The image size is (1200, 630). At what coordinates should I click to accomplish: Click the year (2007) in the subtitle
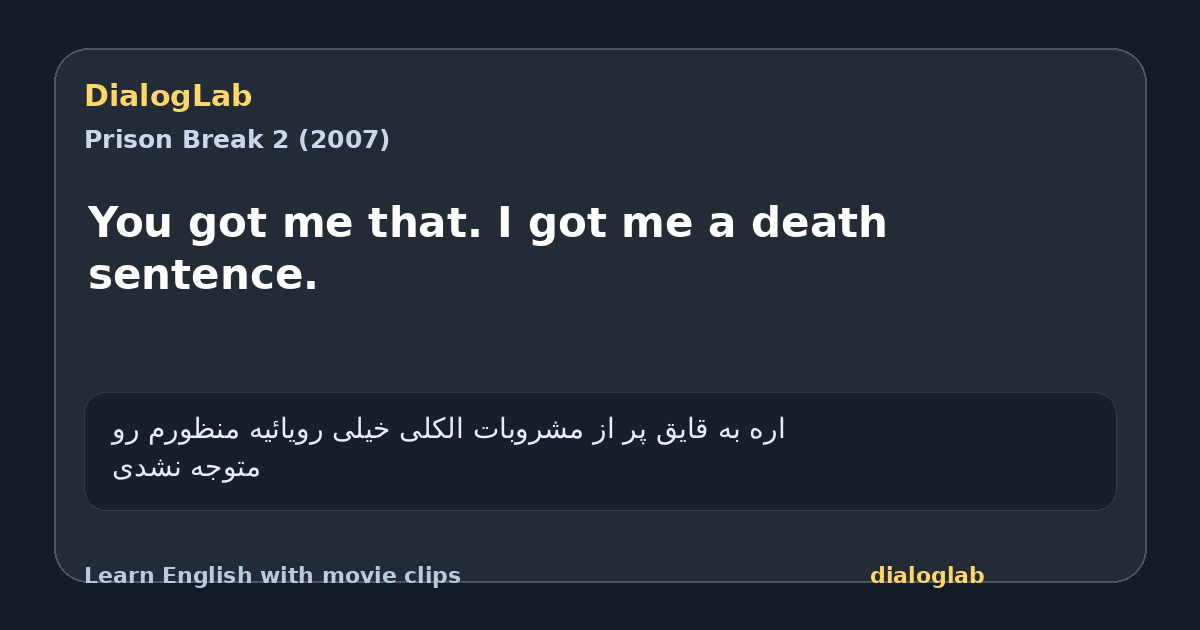click(x=344, y=140)
